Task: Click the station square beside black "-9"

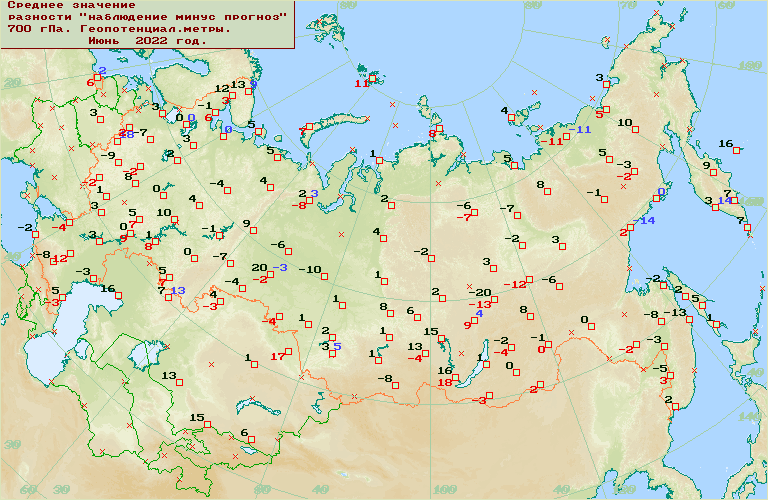Action: pyautogui.click(x=118, y=162)
